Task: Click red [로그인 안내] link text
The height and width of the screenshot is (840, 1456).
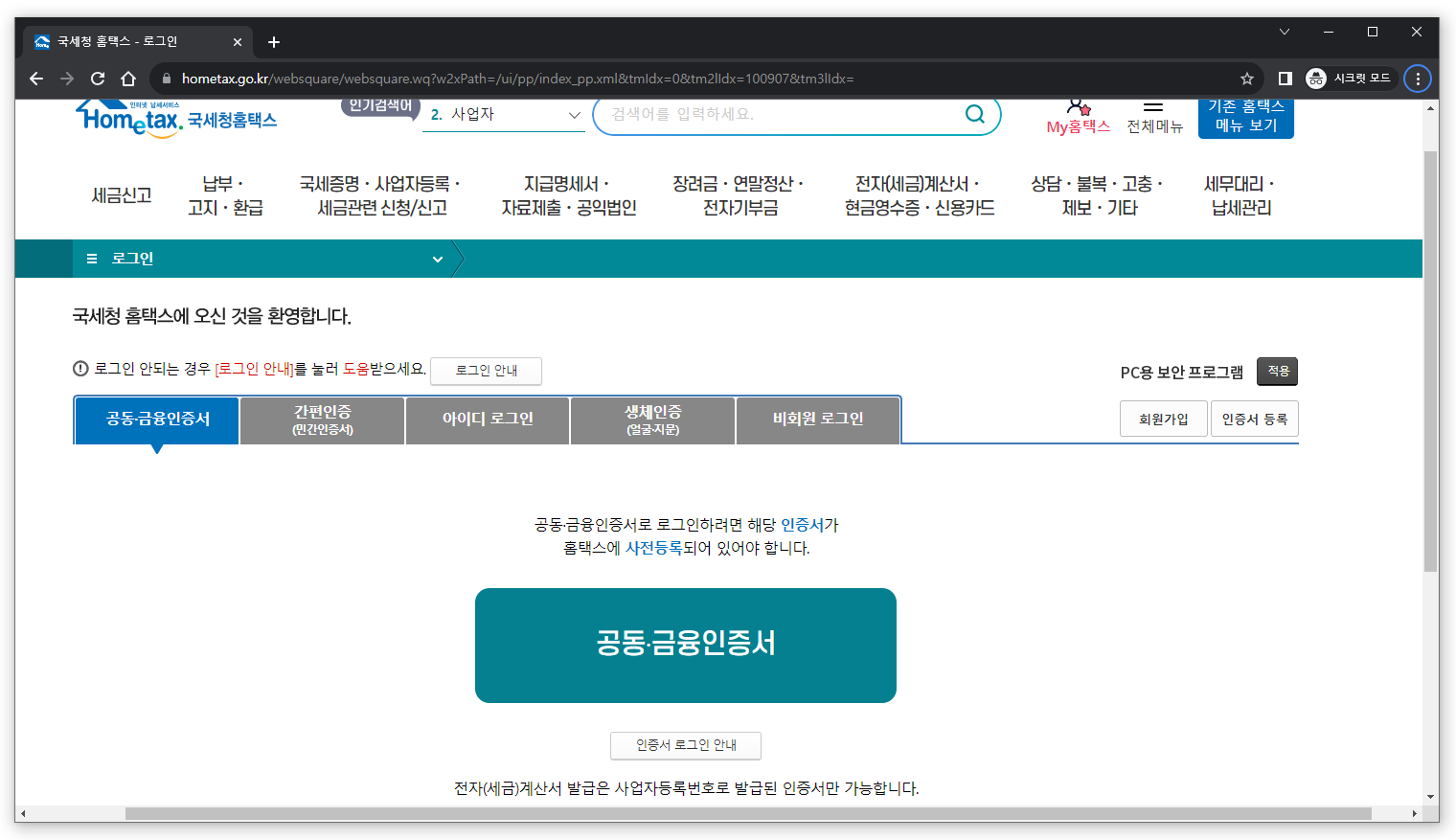Action: [255, 369]
